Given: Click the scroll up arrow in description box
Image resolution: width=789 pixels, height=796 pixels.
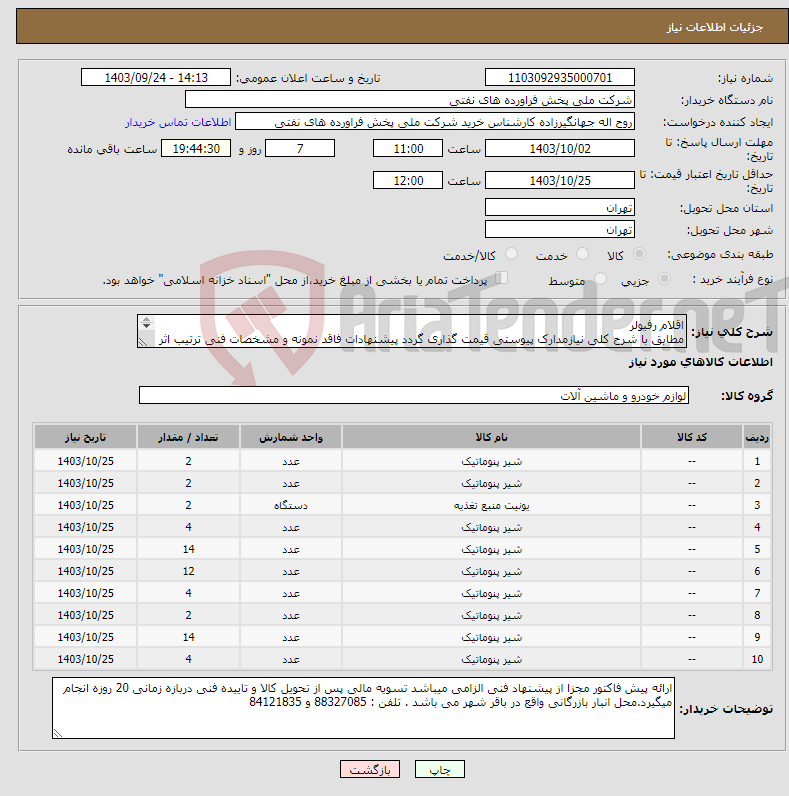Looking at the screenshot, I should coord(146,319).
